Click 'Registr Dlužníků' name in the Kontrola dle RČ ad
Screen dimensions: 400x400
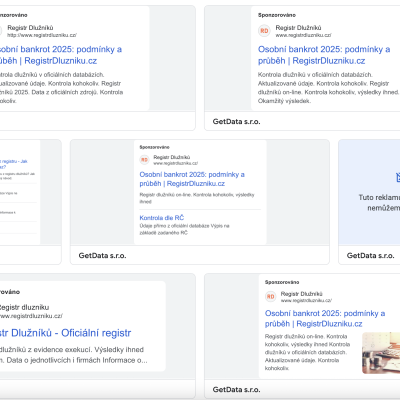point(172,157)
